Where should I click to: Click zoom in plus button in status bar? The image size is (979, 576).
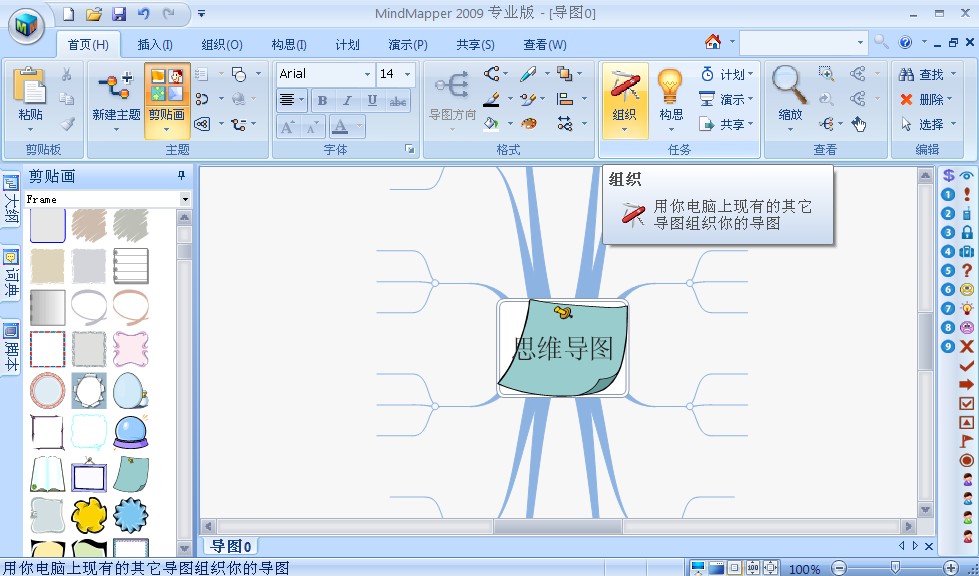point(951,568)
